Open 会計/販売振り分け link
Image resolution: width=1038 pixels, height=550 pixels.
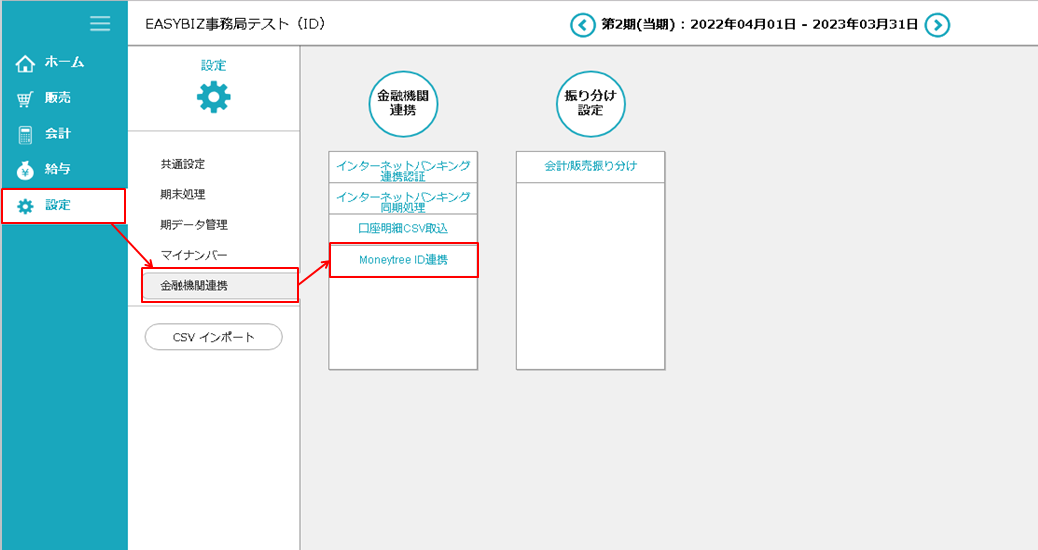(x=590, y=166)
